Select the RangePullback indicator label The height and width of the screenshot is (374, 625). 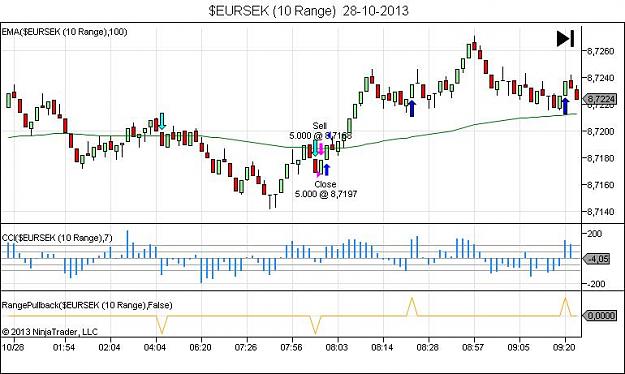tap(87, 305)
